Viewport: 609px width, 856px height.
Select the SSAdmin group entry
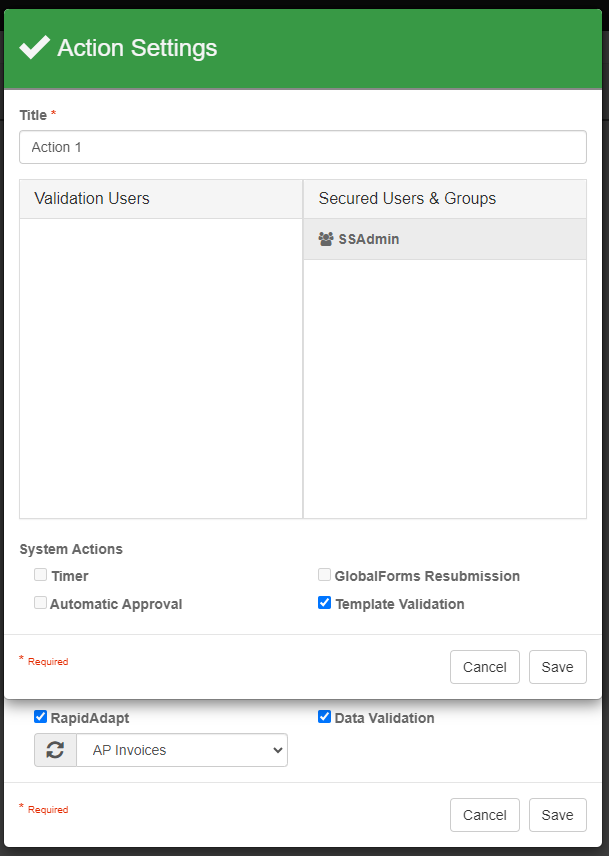tap(368, 240)
